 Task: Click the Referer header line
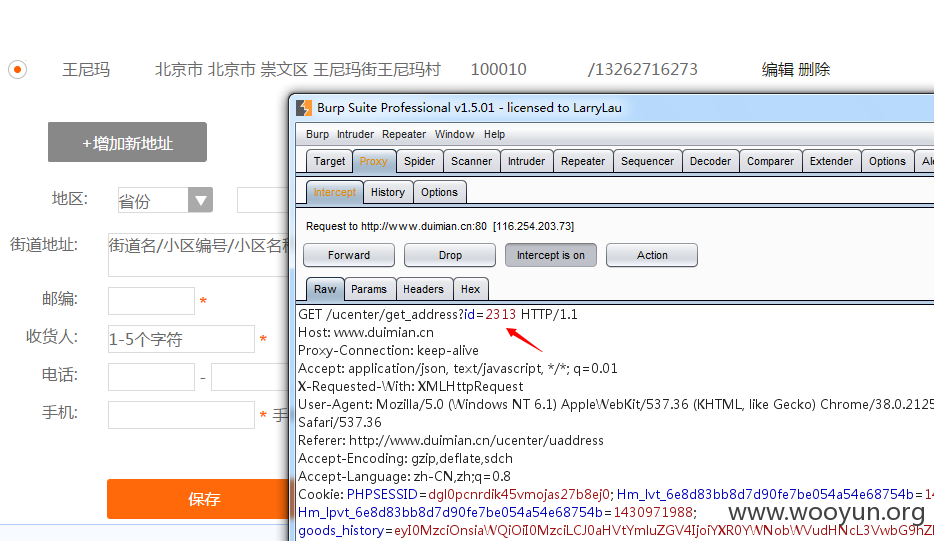(451, 440)
